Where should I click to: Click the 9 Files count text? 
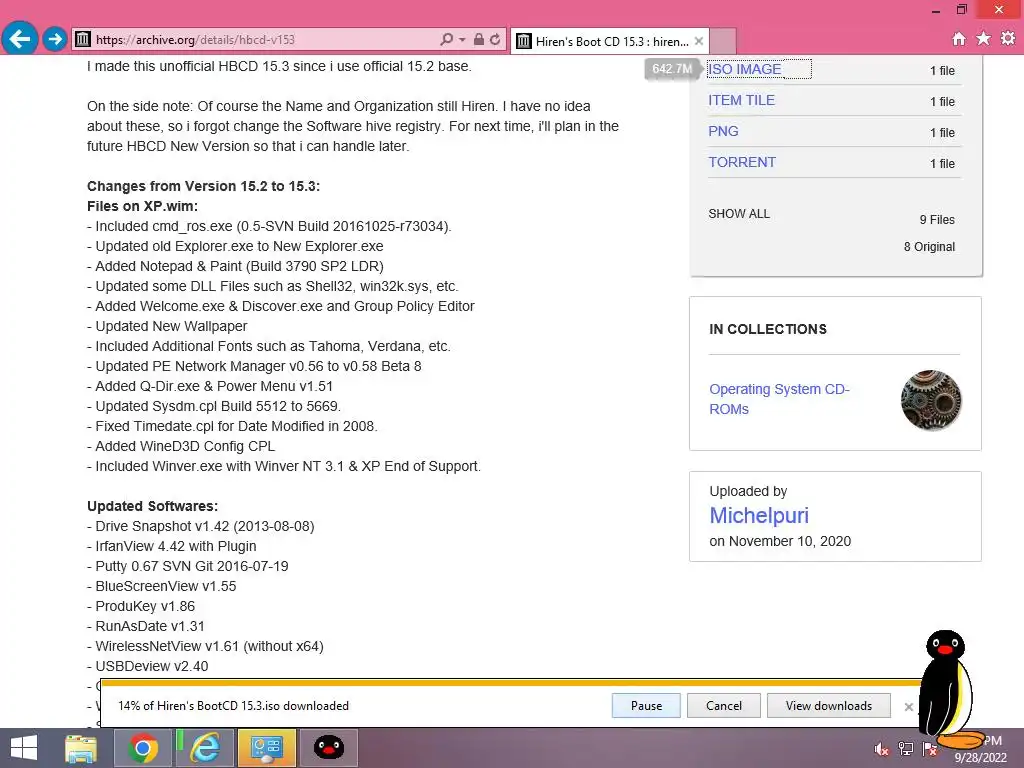pos(937,220)
